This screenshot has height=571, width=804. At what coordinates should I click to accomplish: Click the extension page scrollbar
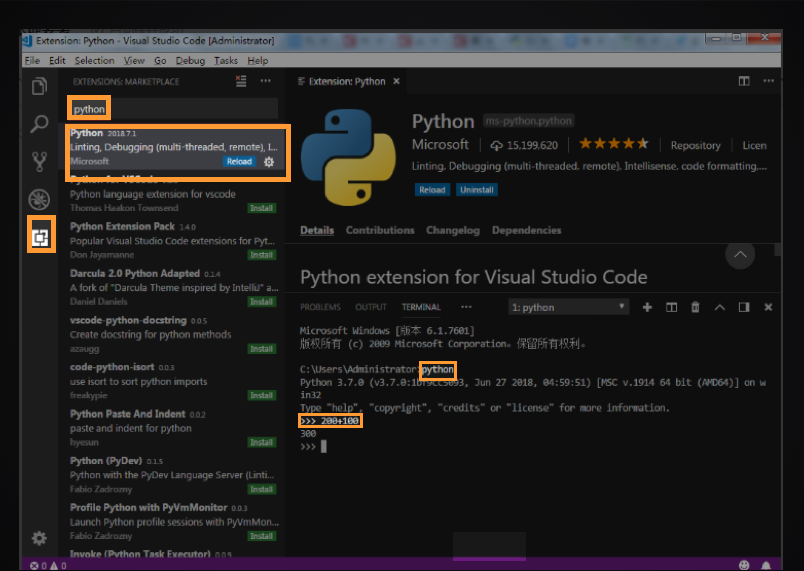778,250
